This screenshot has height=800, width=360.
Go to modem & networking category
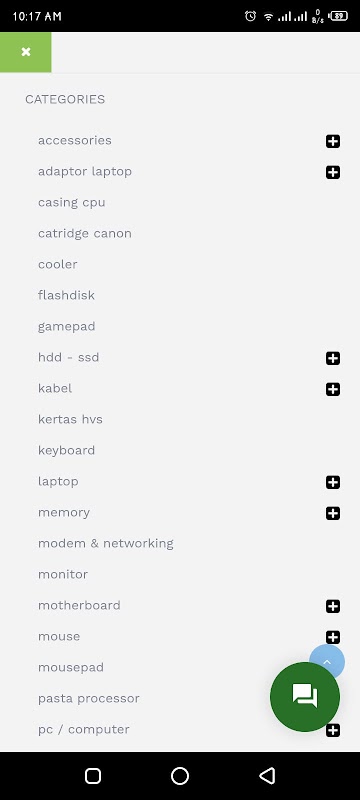coord(106,543)
